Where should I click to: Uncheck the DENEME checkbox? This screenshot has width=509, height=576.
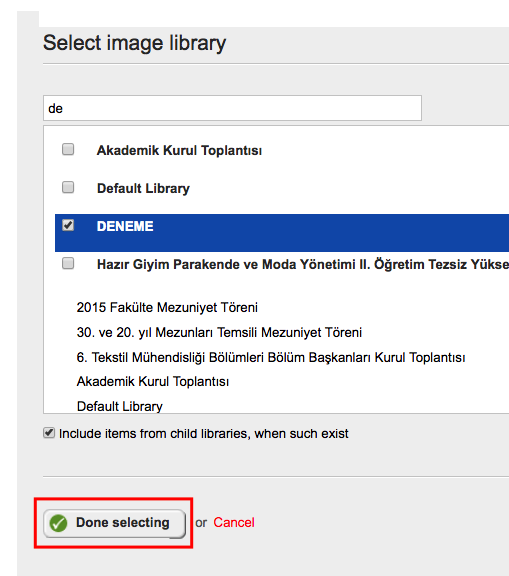point(68,225)
